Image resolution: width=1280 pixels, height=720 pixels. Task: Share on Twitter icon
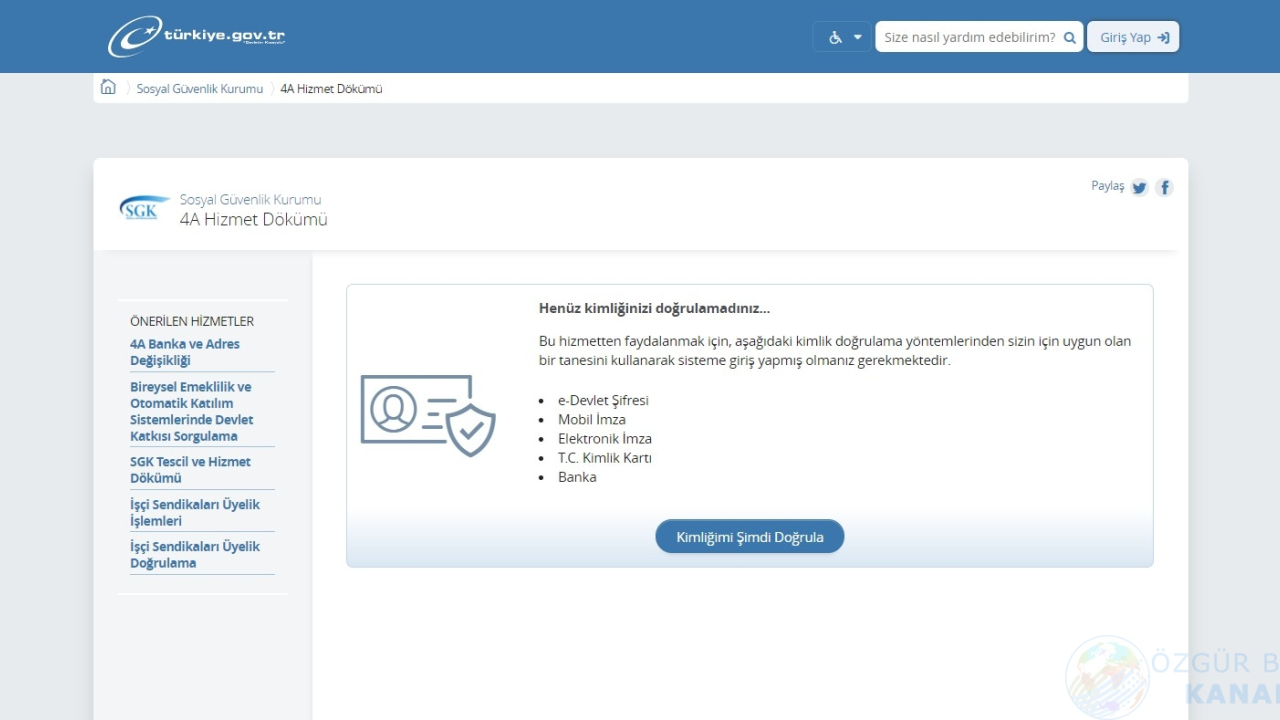point(1139,187)
